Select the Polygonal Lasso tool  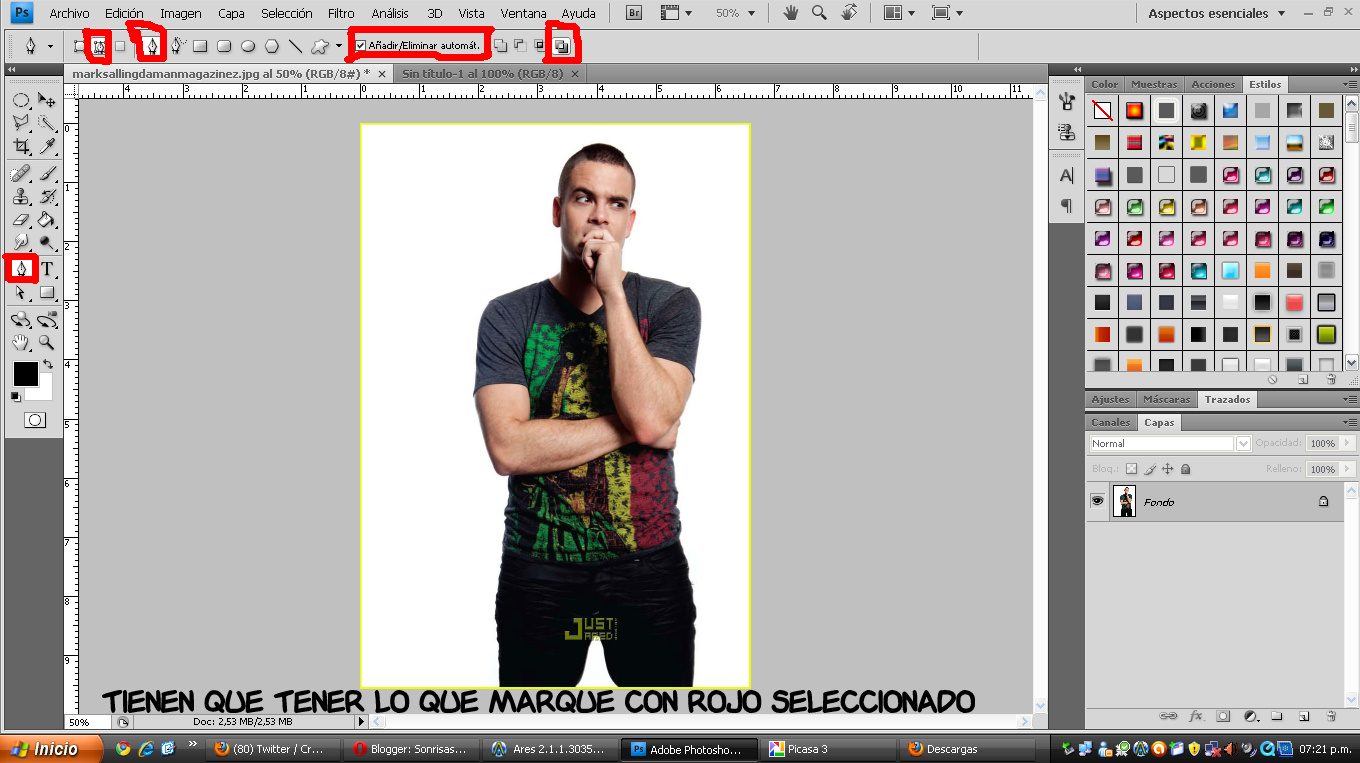coord(21,124)
